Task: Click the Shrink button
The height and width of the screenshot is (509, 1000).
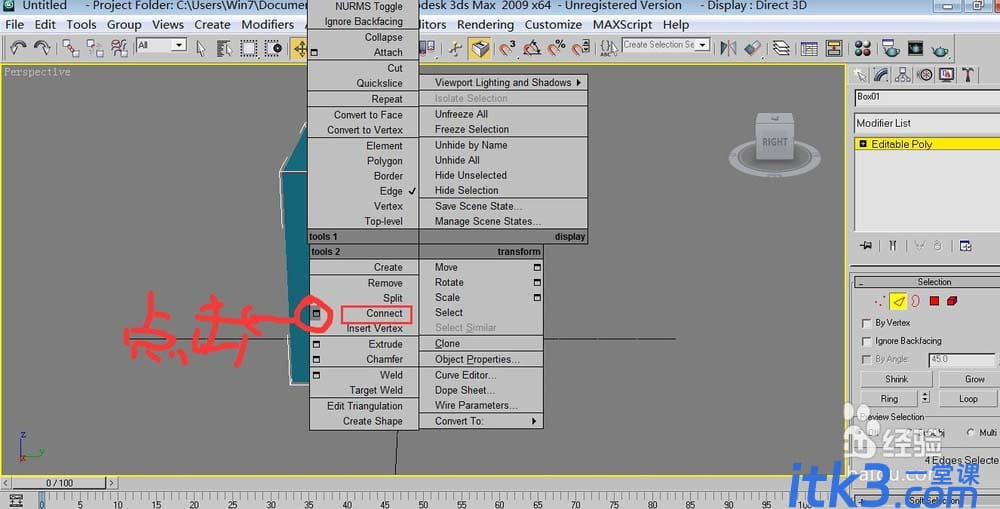Action: tap(896, 379)
